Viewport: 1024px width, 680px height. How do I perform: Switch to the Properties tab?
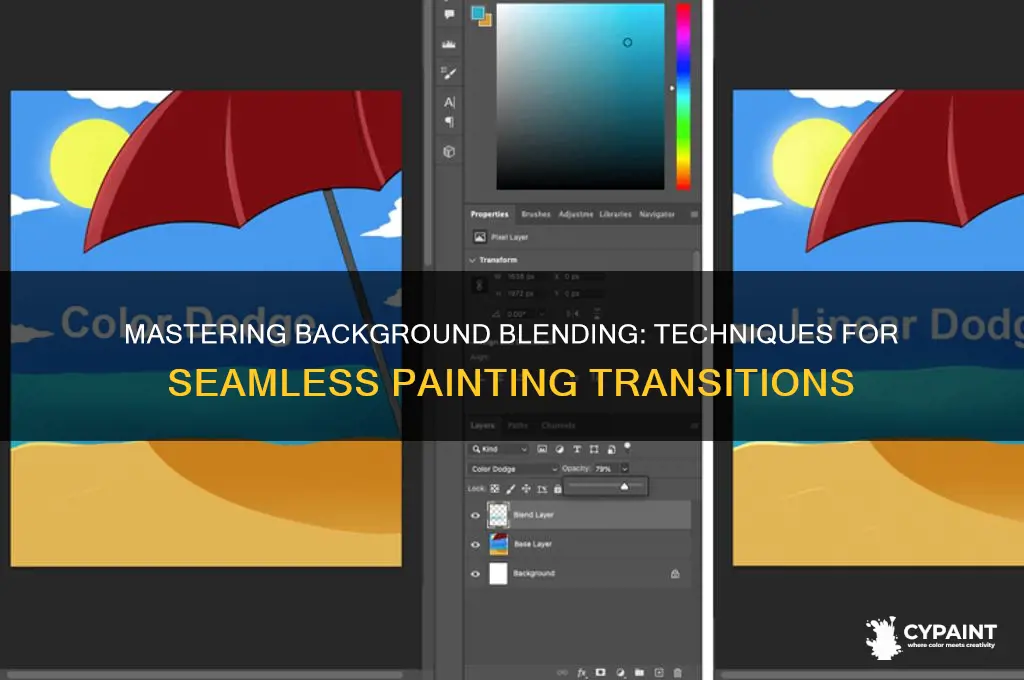tap(489, 214)
